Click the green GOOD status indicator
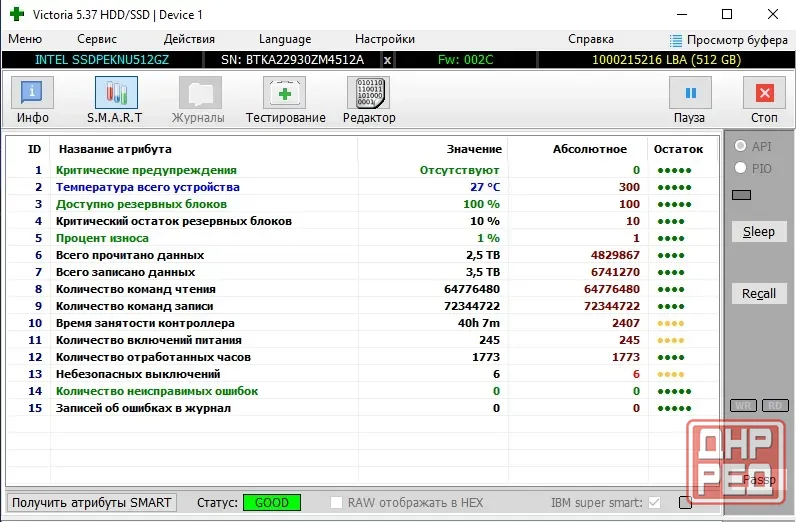Viewport: 796px width, 522px height. [x=272, y=503]
